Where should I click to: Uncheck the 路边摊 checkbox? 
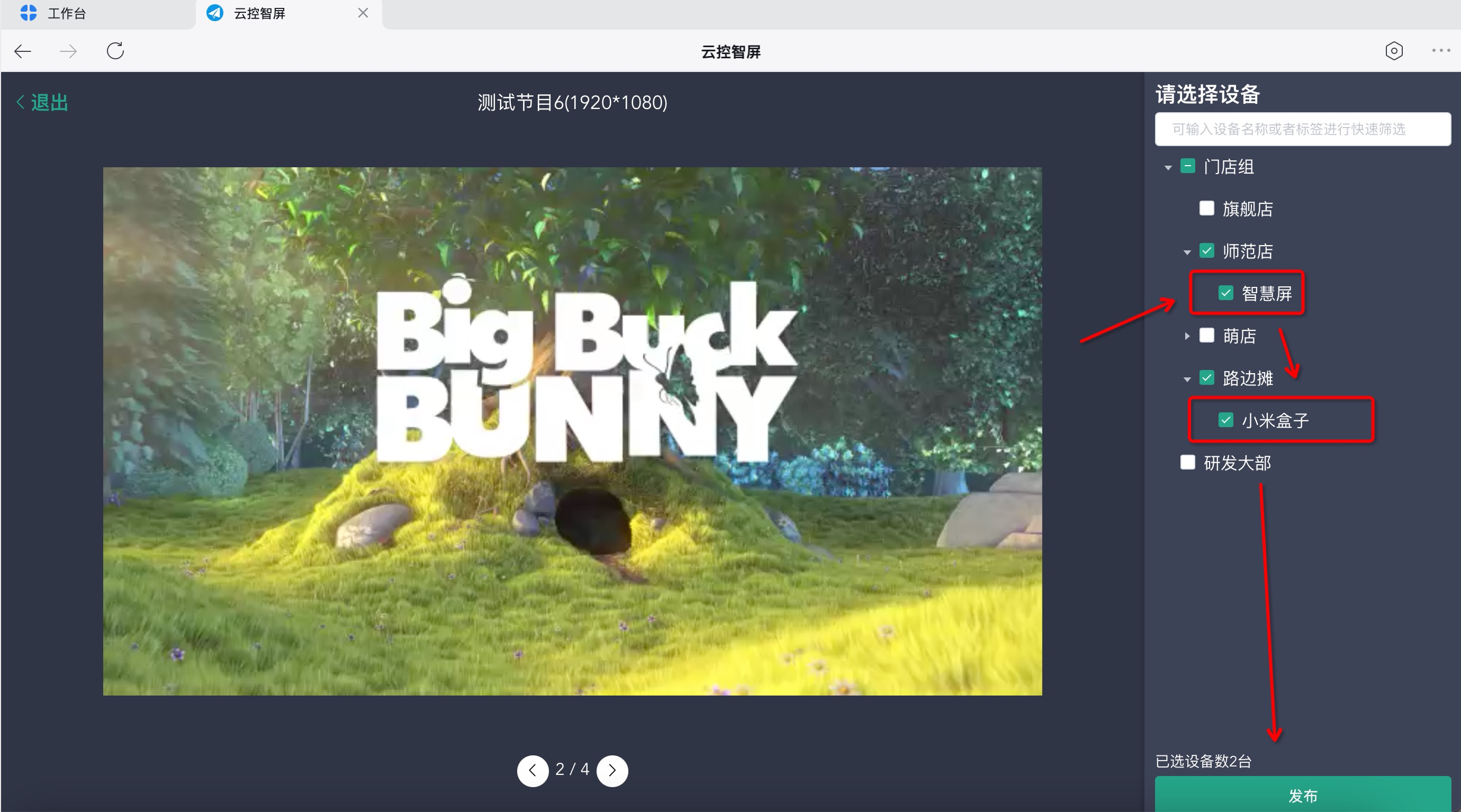pyautogui.click(x=1206, y=377)
